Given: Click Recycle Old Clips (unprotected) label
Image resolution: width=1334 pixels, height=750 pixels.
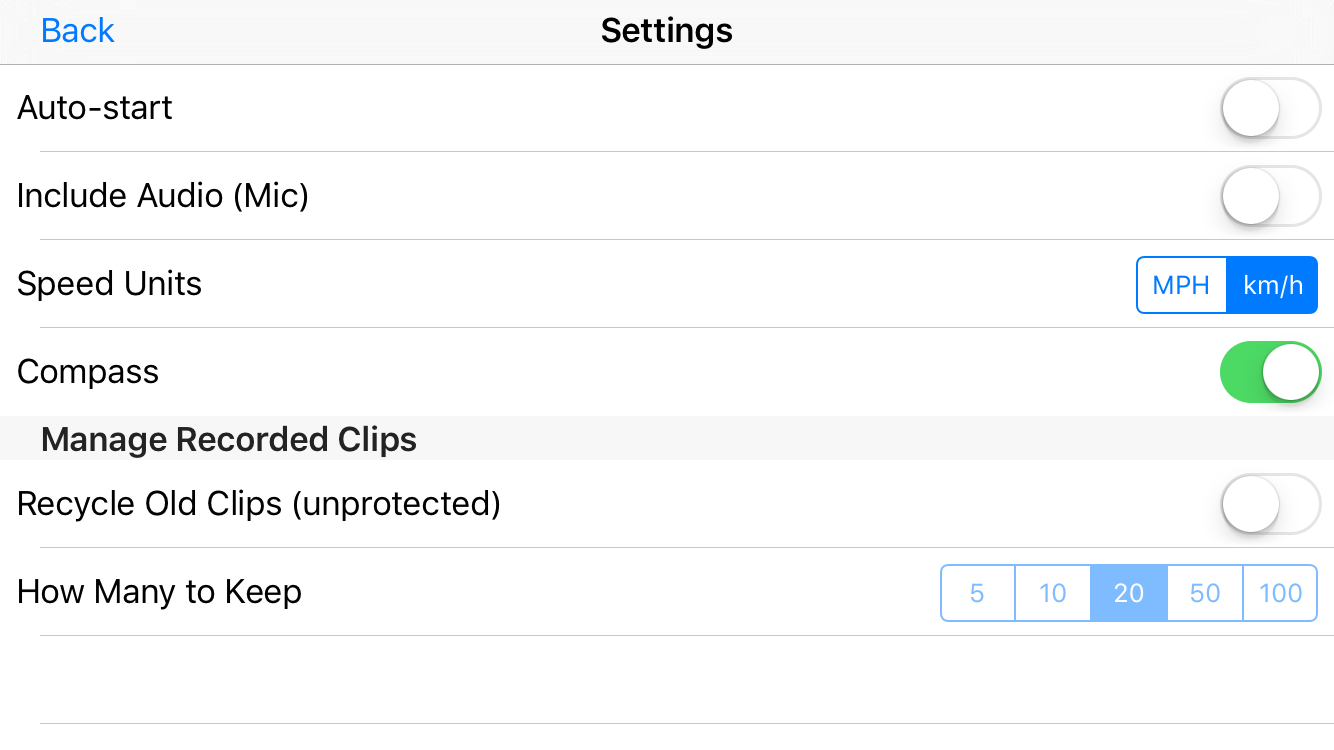Looking at the screenshot, I should [x=259, y=504].
